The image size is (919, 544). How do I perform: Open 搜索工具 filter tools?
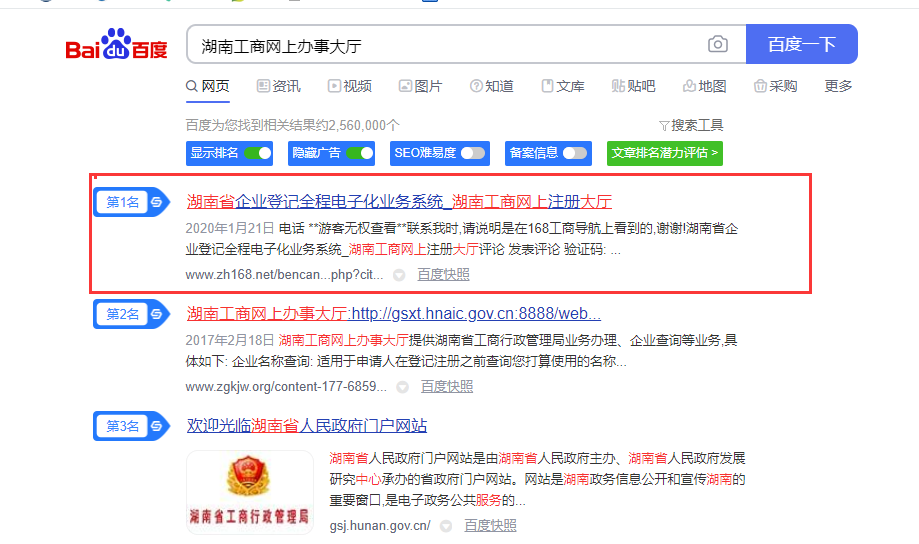coord(691,125)
